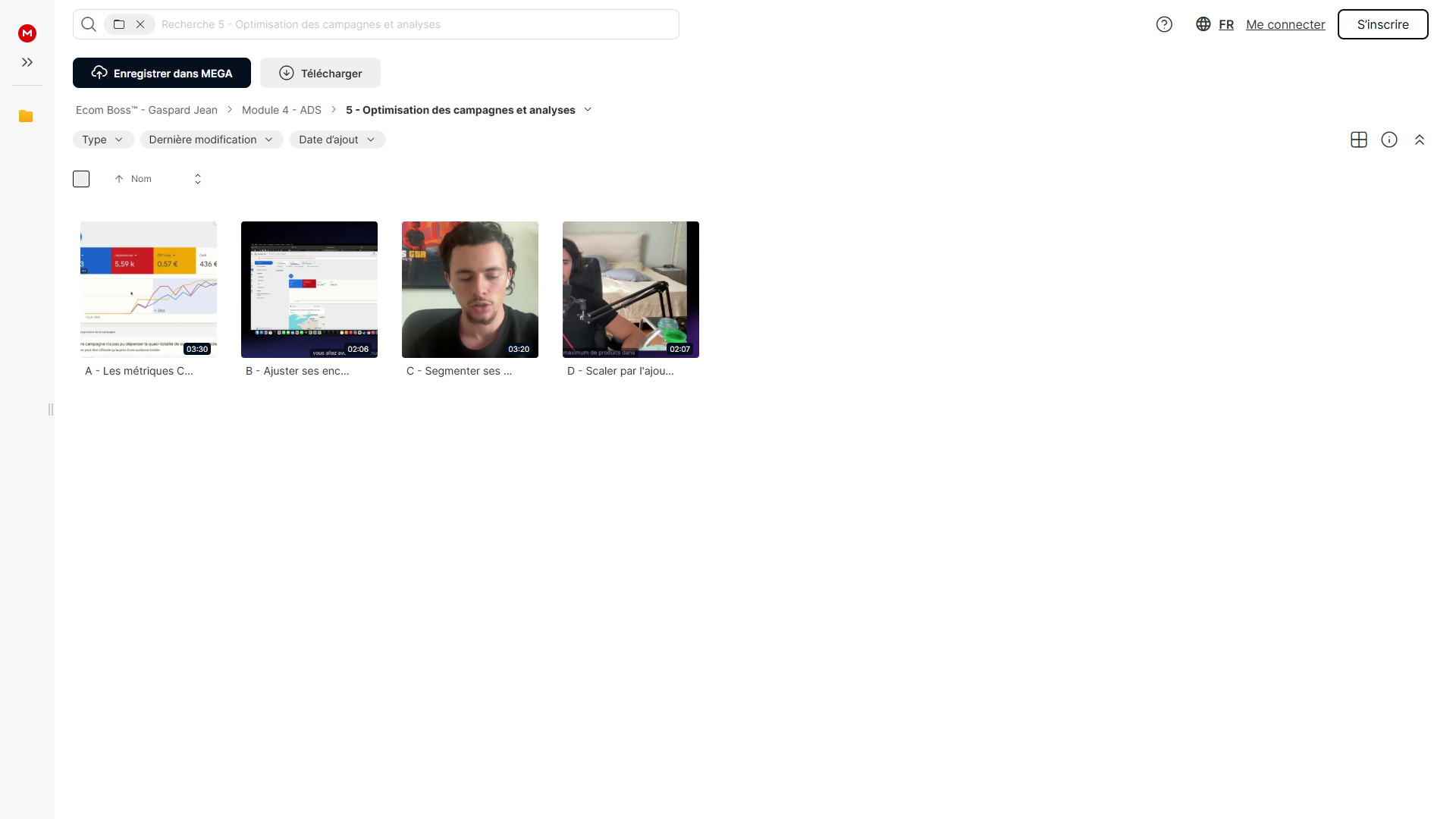Expand the Date d'ajout filter
The height and width of the screenshot is (819, 1456).
pyautogui.click(x=337, y=140)
